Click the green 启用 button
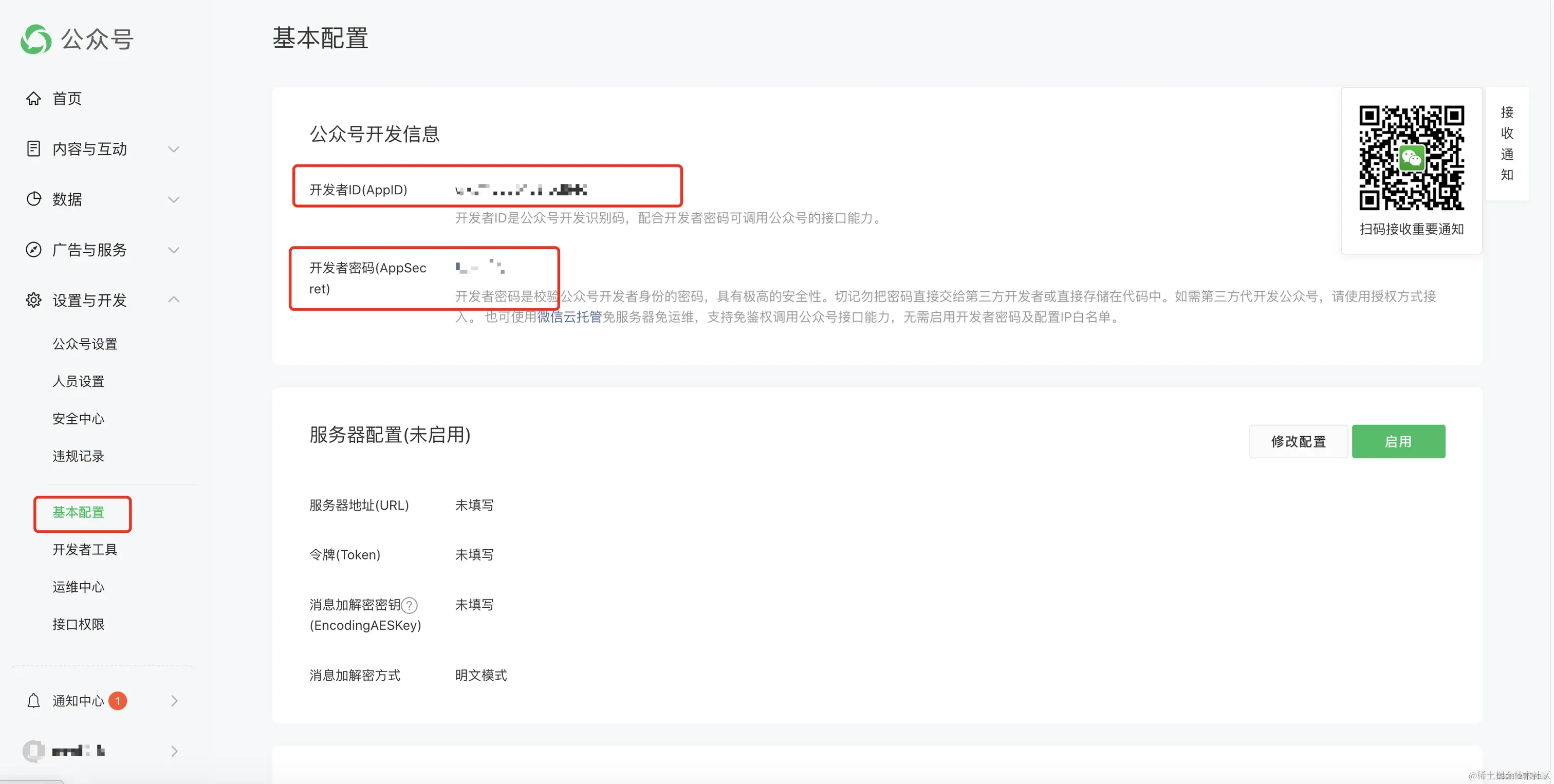The image size is (1554, 784). tap(1398, 441)
